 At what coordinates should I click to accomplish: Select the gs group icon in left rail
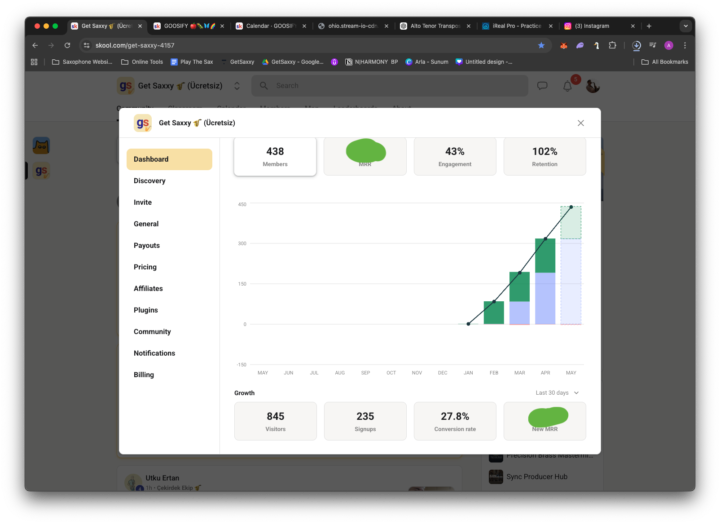(41, 171)
